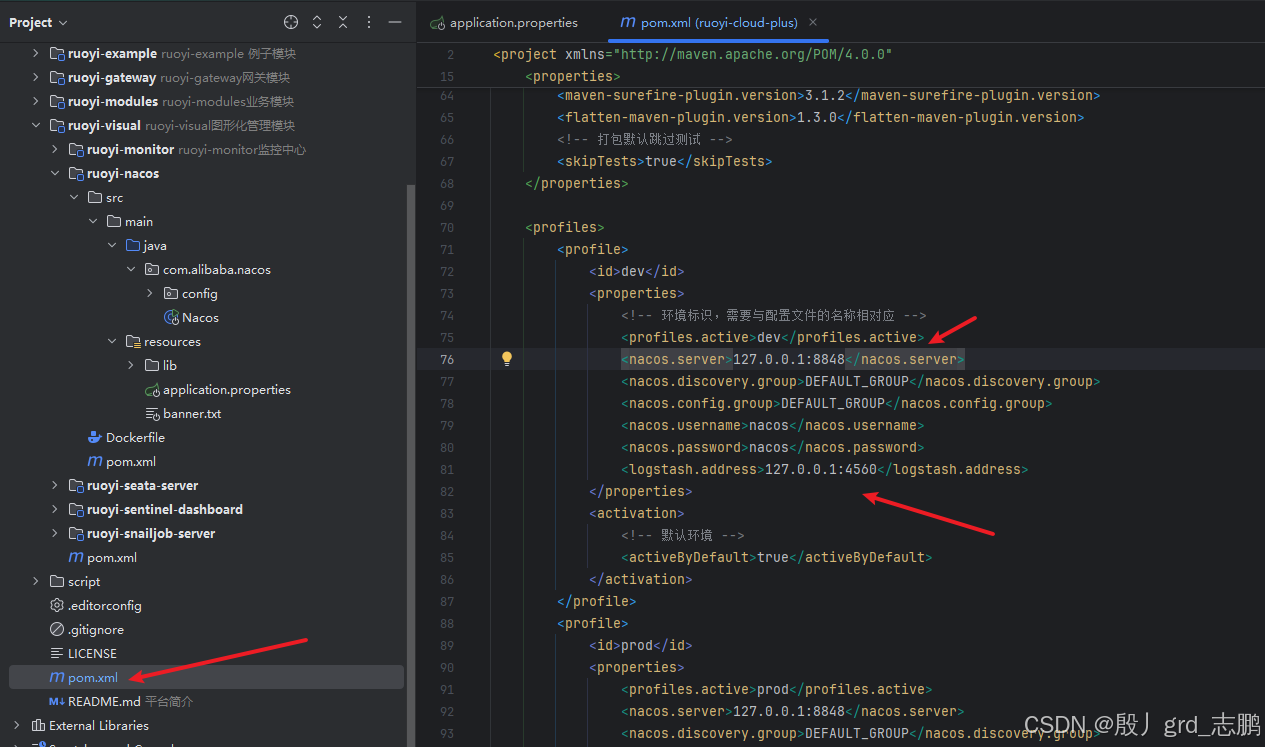Click the light bulb intention icon on line 76
The height and width of the screenshot is (747, 1265).
coord(507,359)
